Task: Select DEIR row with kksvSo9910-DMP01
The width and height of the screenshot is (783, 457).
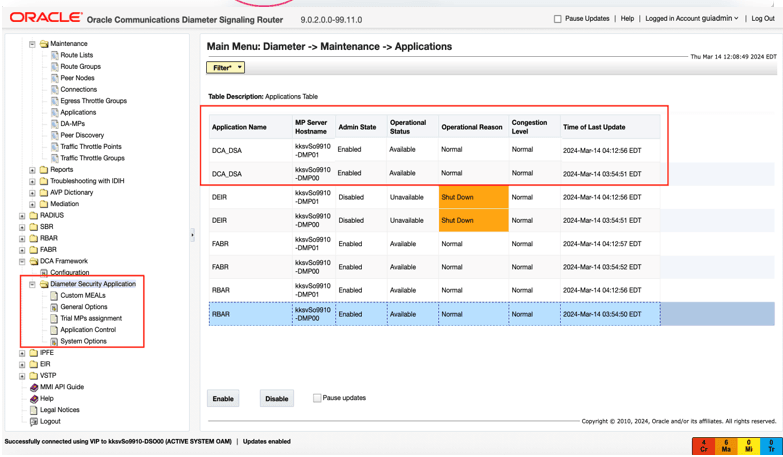Action: point(434,197)
